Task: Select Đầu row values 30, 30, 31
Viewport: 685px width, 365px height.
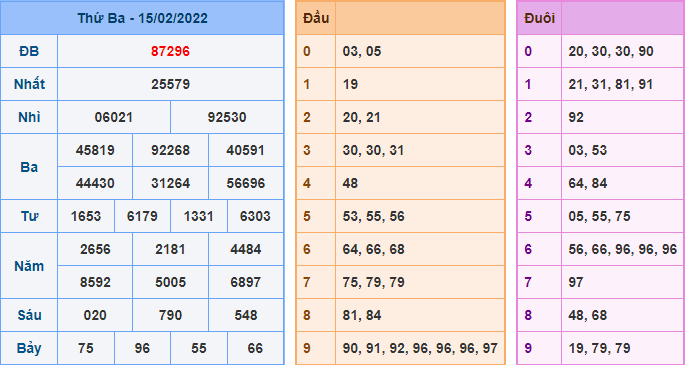Action: coord(374,151)
